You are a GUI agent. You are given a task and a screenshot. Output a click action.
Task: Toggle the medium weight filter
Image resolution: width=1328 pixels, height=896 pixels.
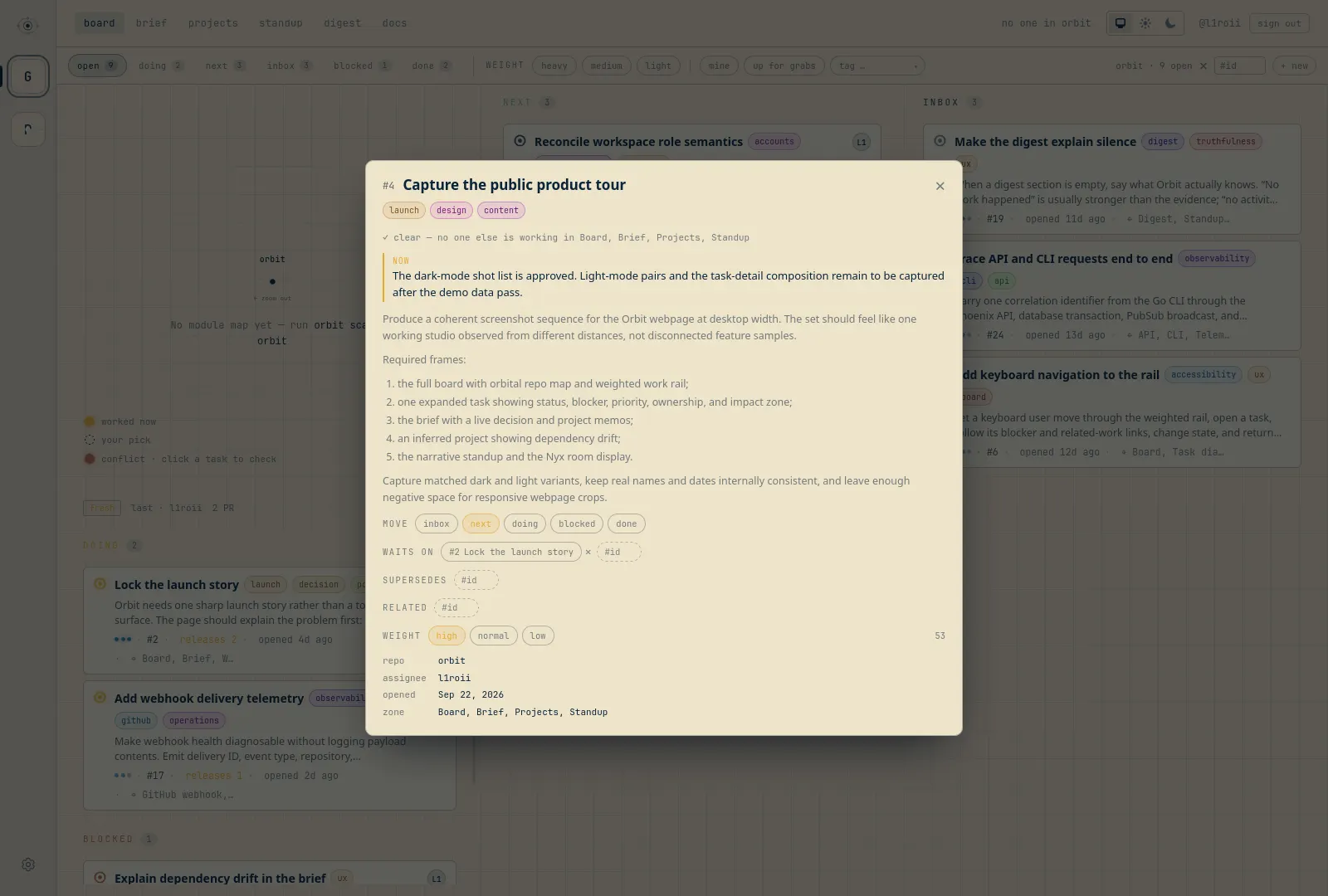(x=606, y=66)
